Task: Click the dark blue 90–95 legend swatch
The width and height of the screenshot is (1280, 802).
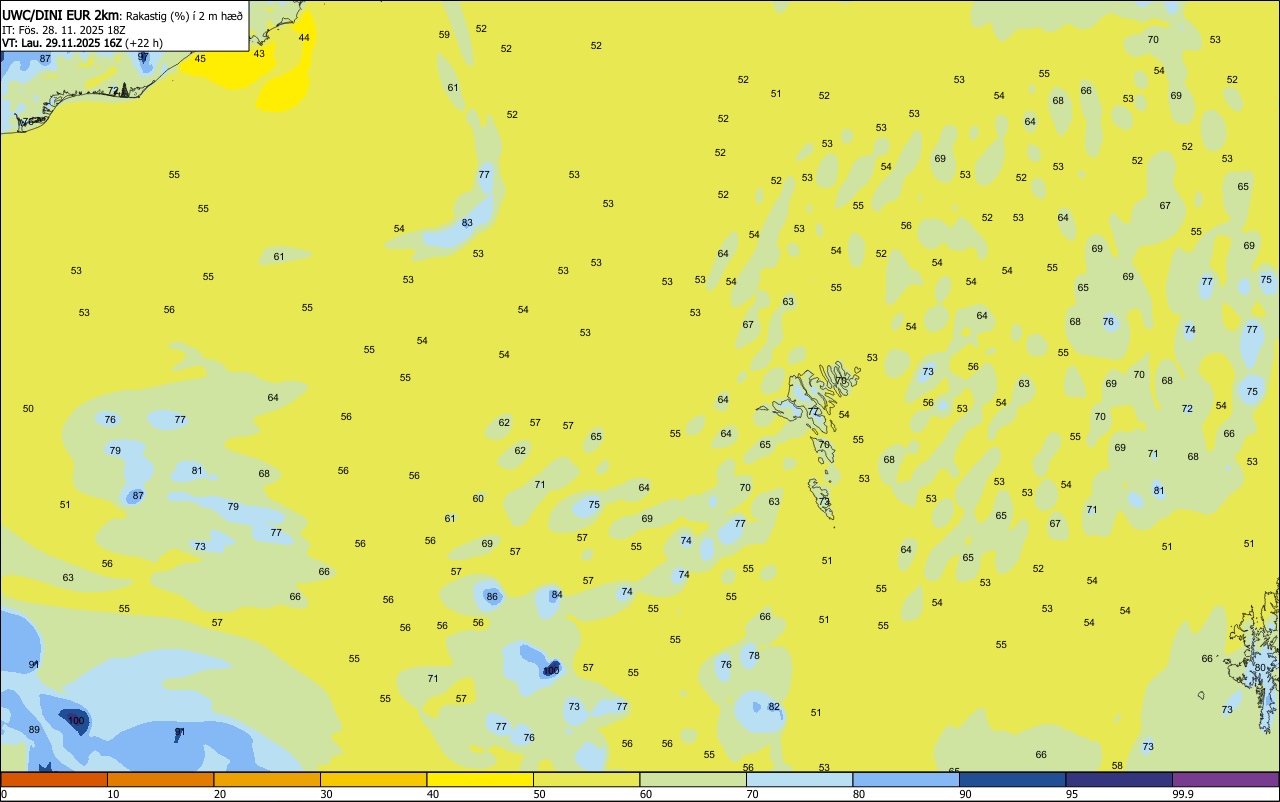Action: [x=1012, y=779]
